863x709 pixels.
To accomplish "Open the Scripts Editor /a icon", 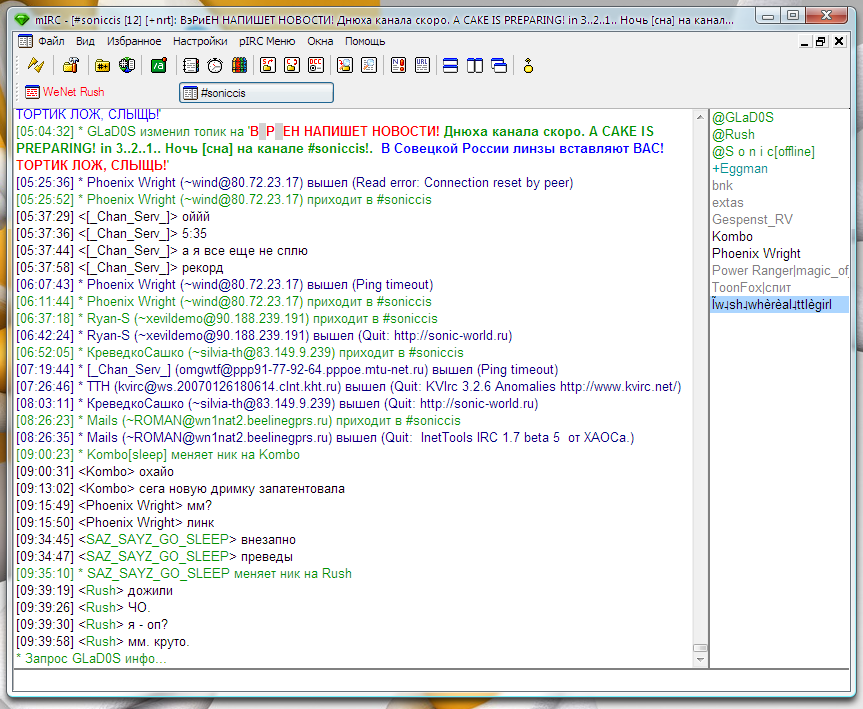I will [x=159, y=66].
